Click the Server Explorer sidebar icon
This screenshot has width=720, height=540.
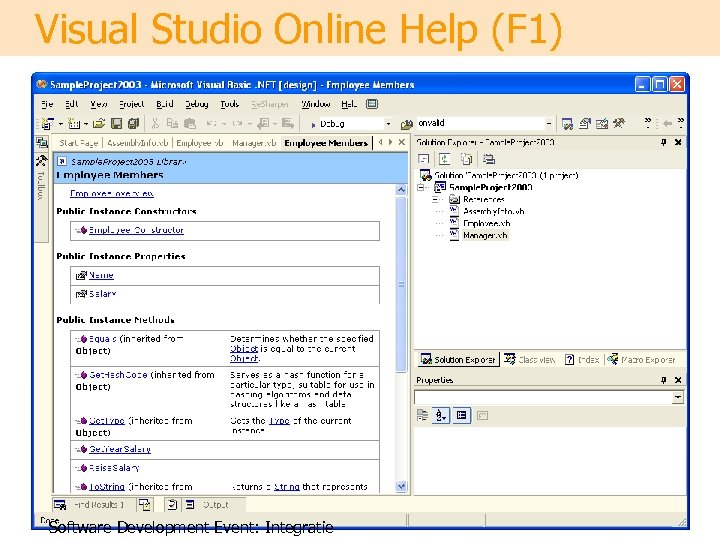[42, 143]
